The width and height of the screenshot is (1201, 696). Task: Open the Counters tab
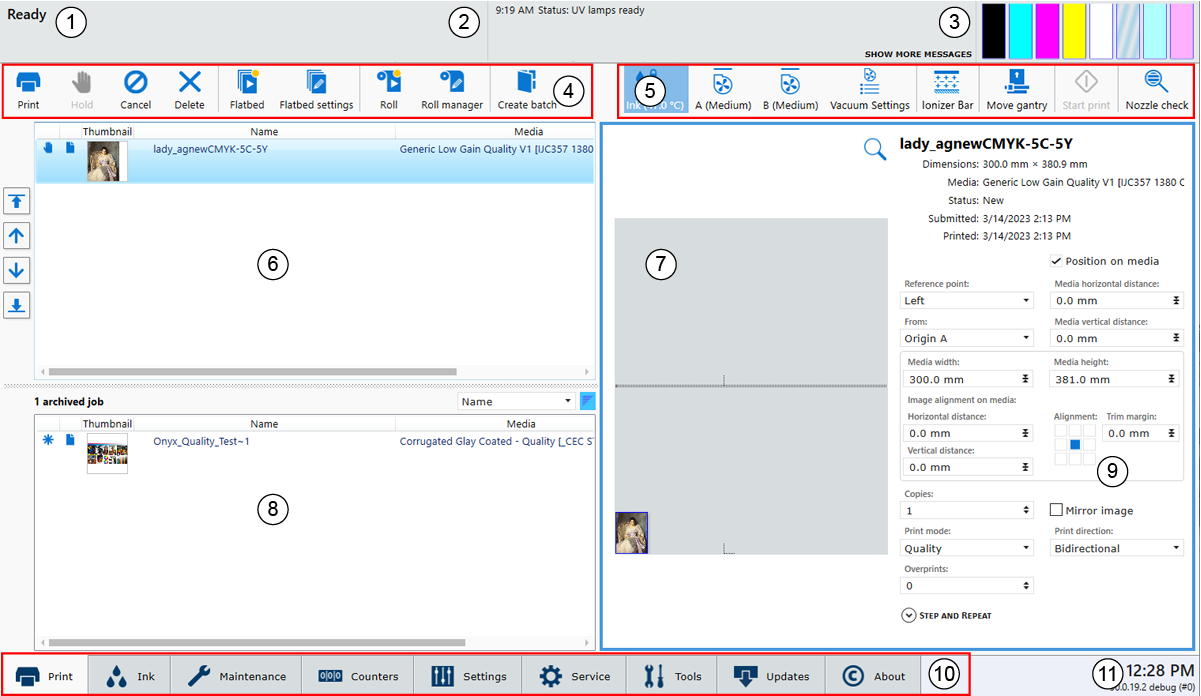358,676
